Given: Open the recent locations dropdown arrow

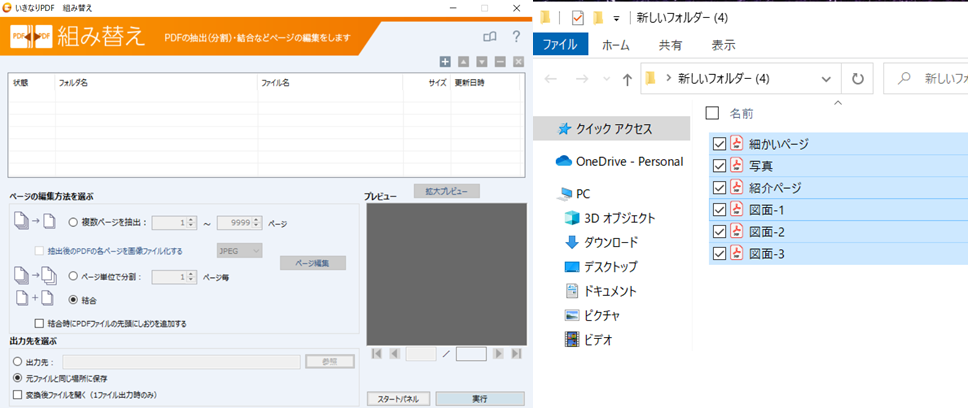Looking at the screenshot, I should (606, 78).
